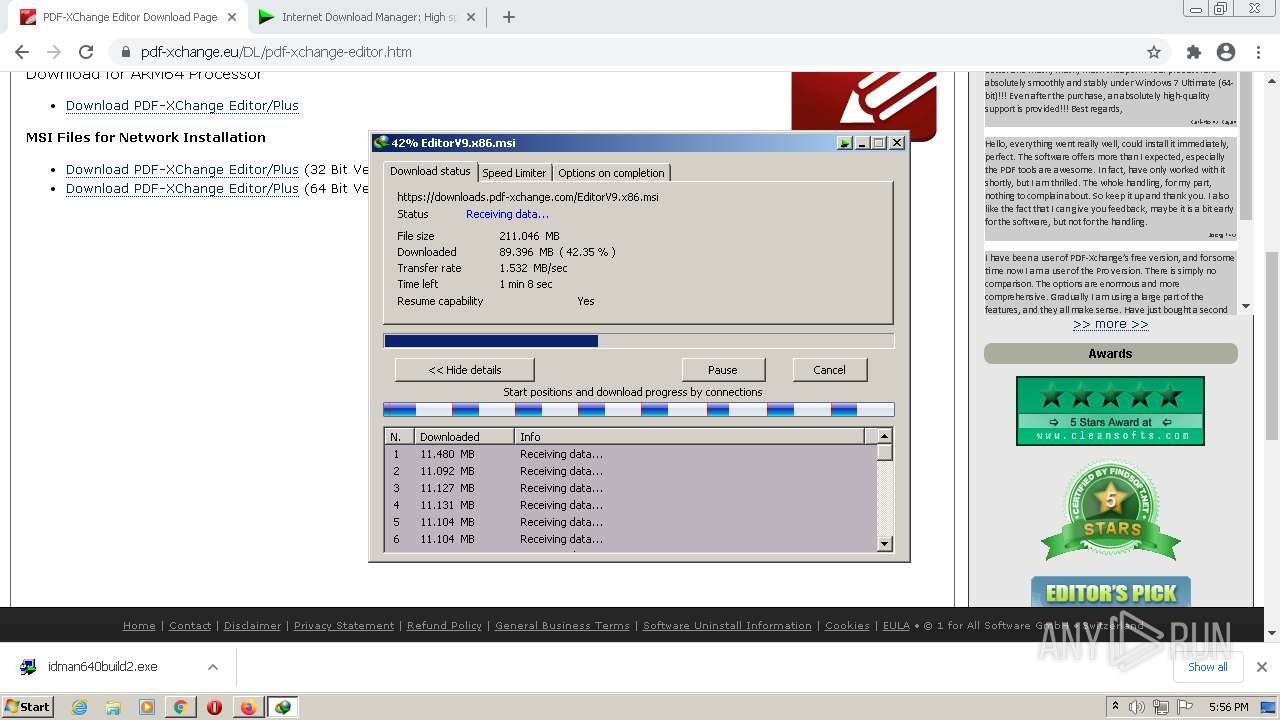Click 32 Bit MSI Download link

182,169
